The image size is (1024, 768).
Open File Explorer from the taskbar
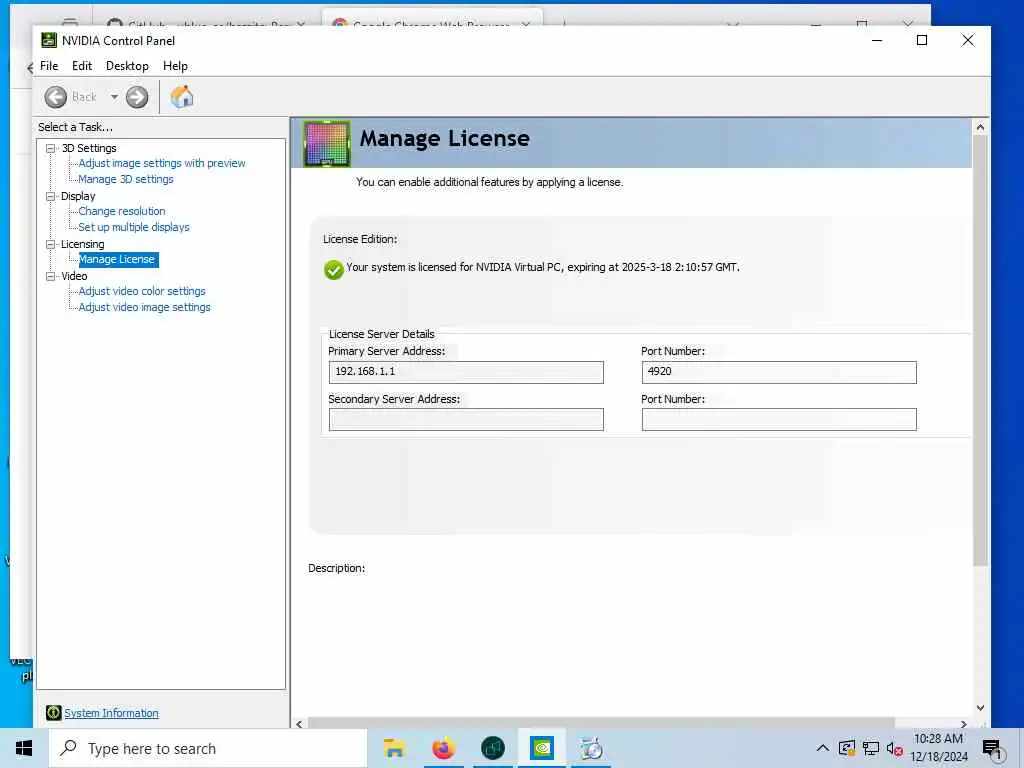click(x=394, y=748)
